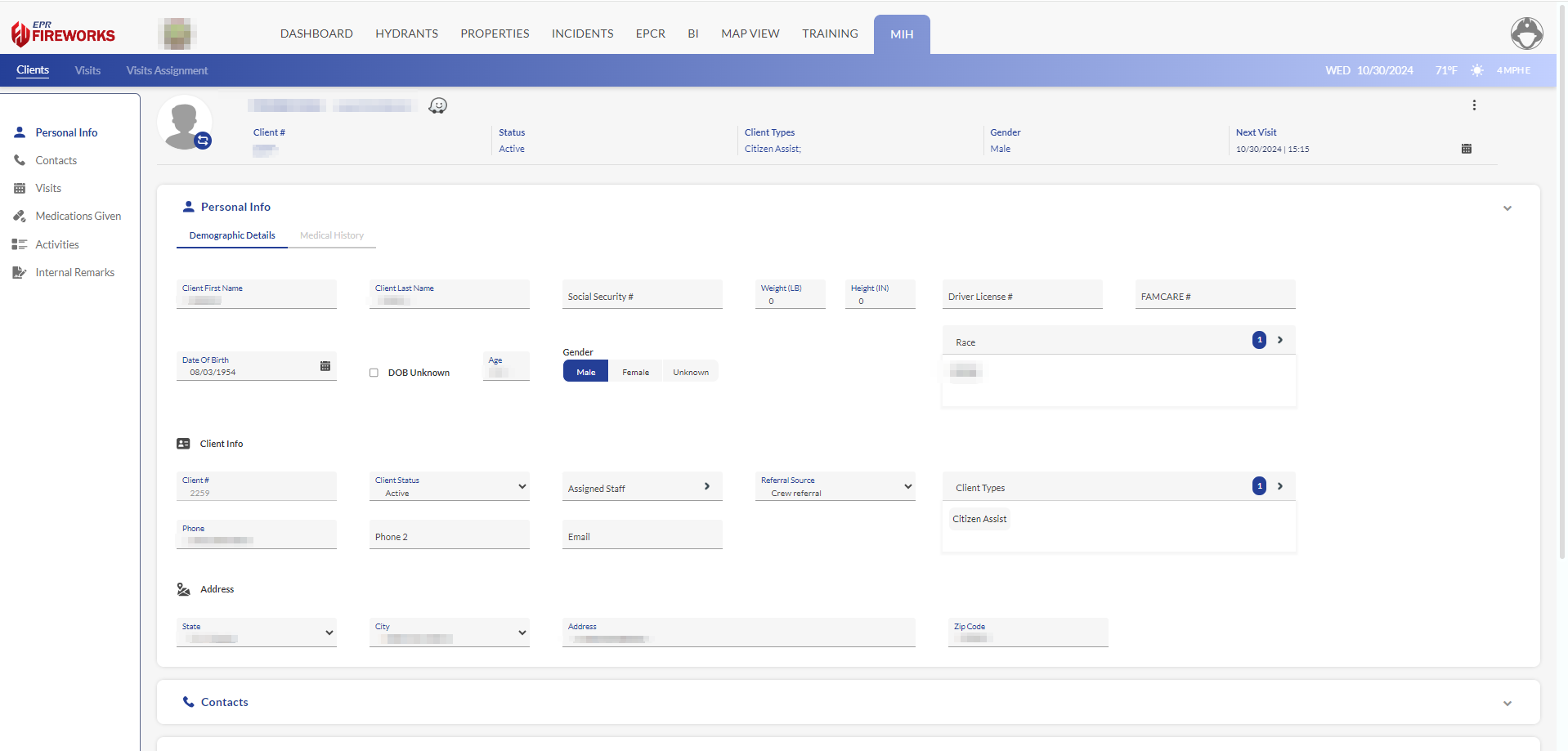Image resolution: width=1568 pixels, height=751 pixels.
Task: Open the Date Of Birth calendar picker
Action: 325,366
